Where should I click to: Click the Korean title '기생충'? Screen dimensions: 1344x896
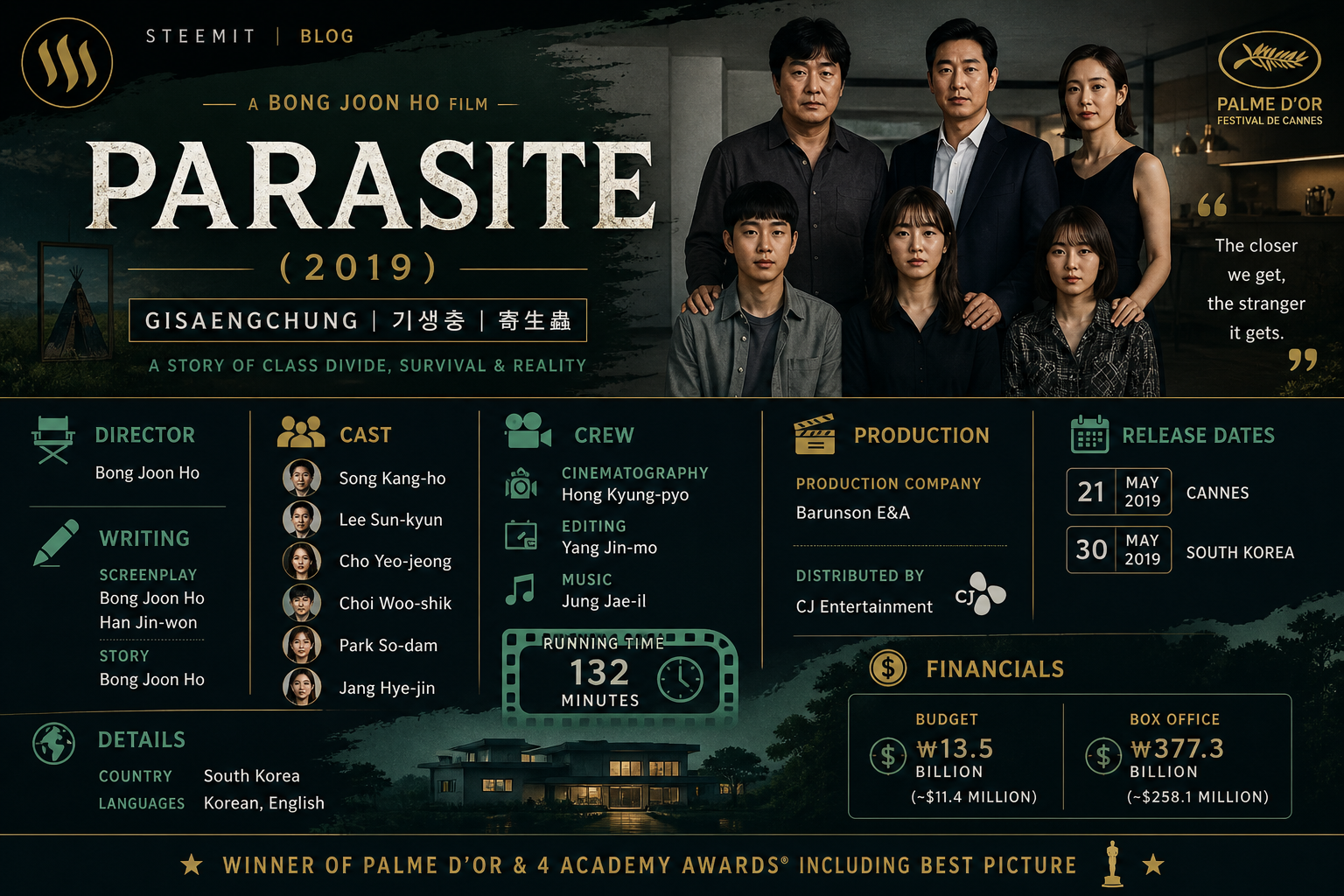tap(428, 320)
